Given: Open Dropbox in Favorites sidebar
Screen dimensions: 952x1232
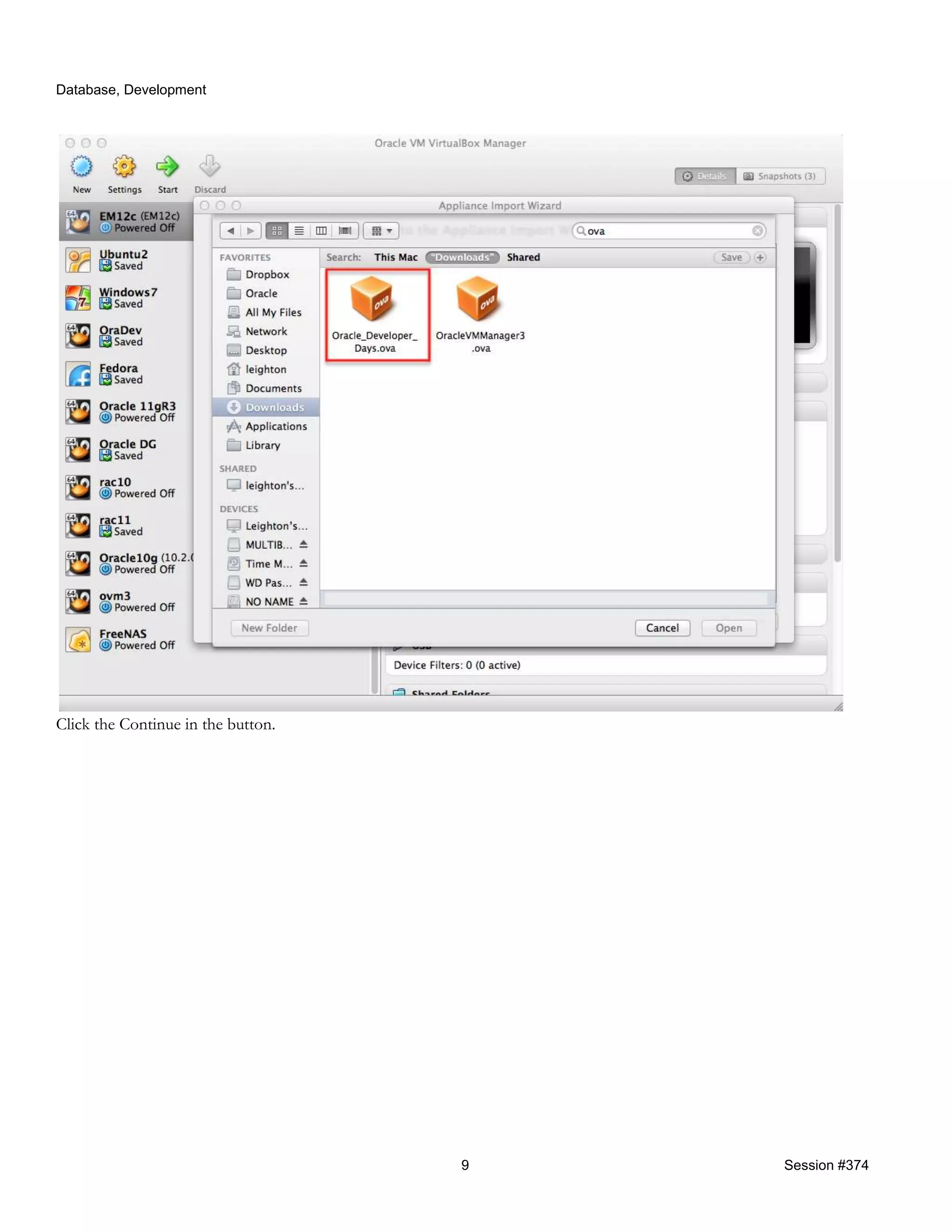Looking at the screenshot, I should [266, 274].
